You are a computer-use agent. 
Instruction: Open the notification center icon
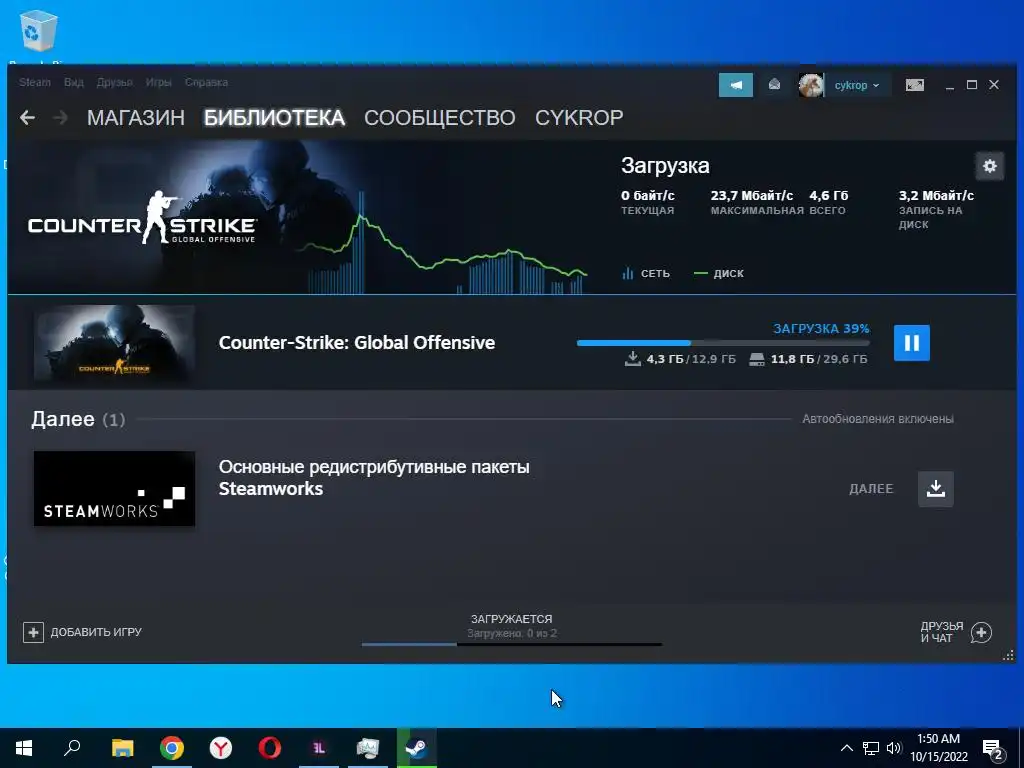pyautogui.click(x=993, y=750)
